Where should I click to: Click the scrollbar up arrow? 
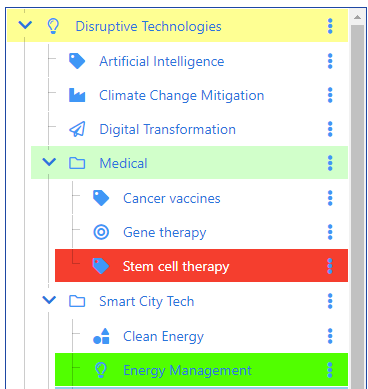357,17
